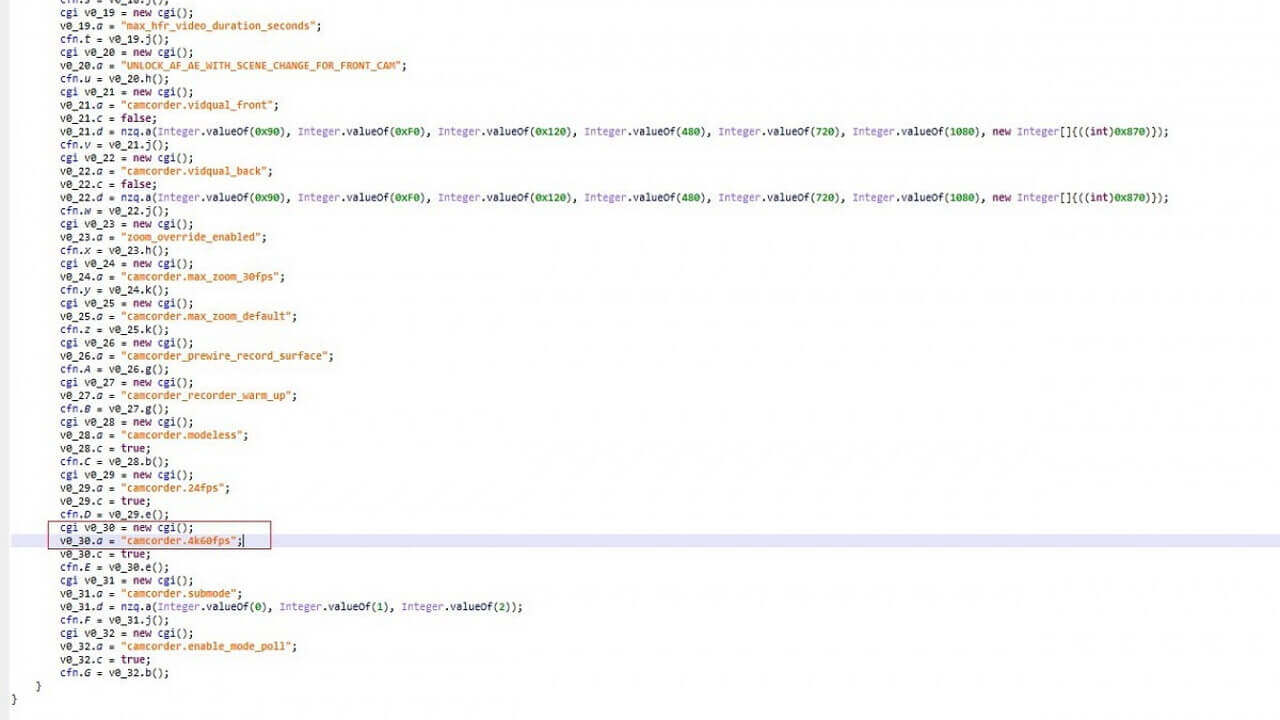Image resolution: width=1280 pixels, height=720 pixels.
Task: Click the "camcorder.max_zoom_30fps" string
Action: 202,277
